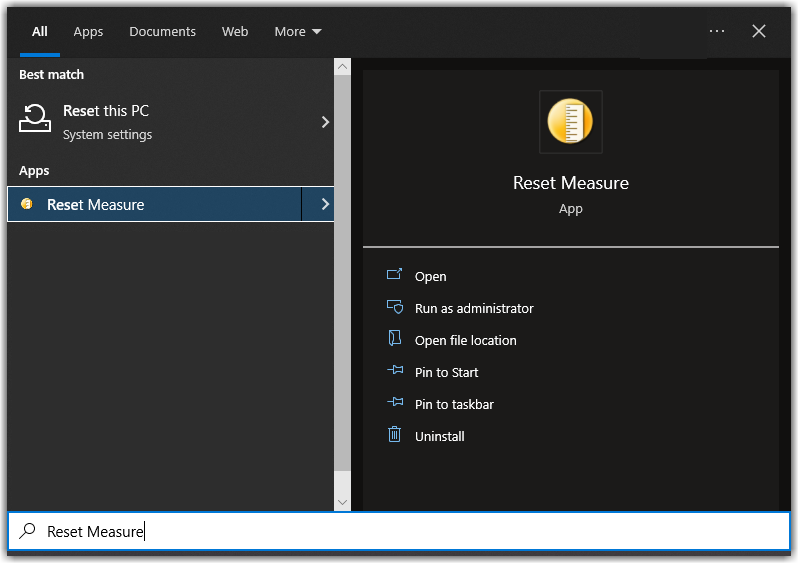
Task: Switch to the All search tab
Action: [40, 32]
